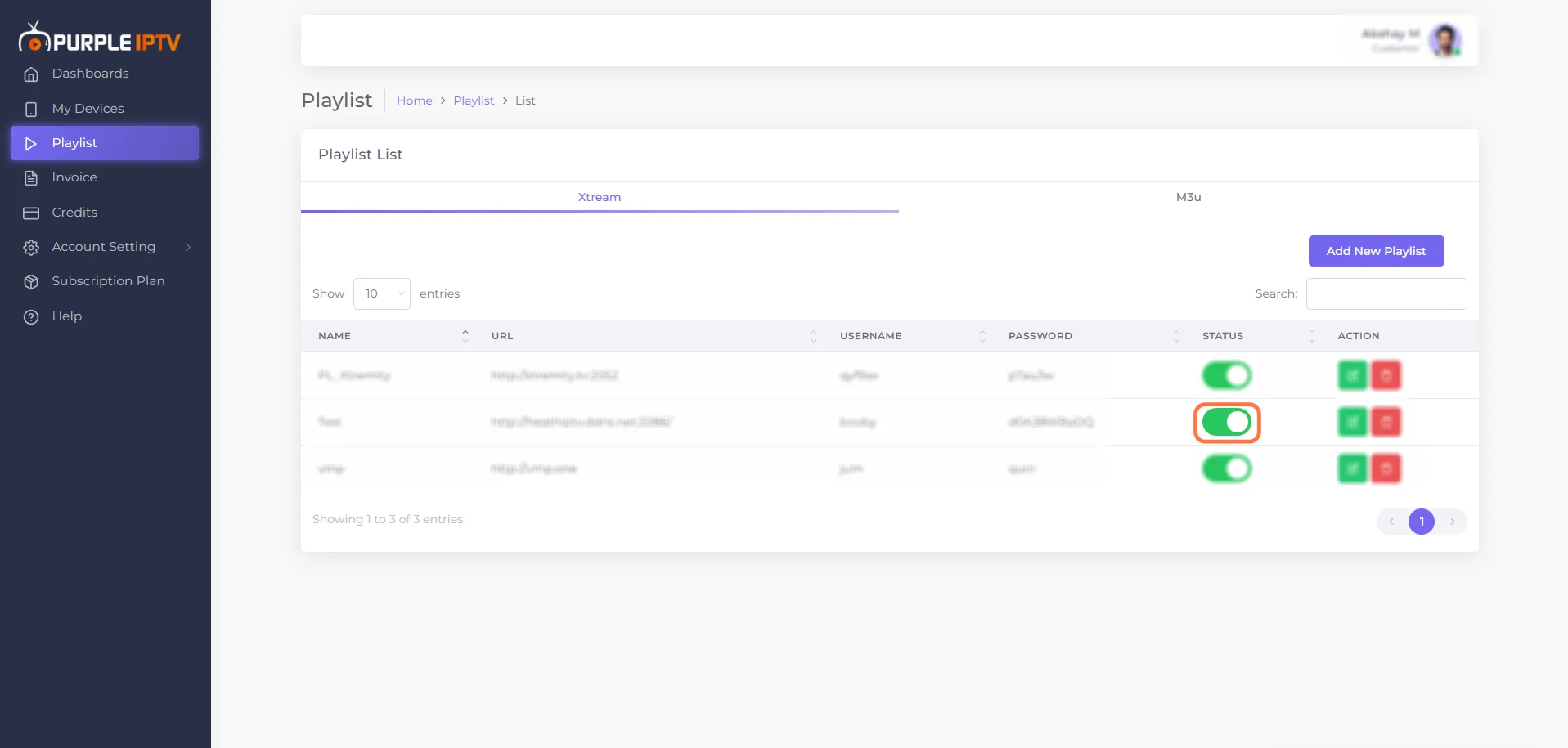Click the Account Setting gear icon
The image size is (1568, 748).
pyautogui.click(x=31, y=248)
